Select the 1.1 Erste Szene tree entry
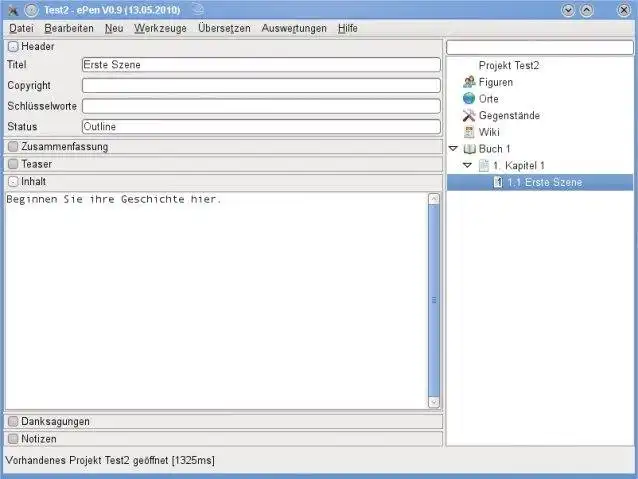Viewport: 638px width, 479px height. click(540, 182)
